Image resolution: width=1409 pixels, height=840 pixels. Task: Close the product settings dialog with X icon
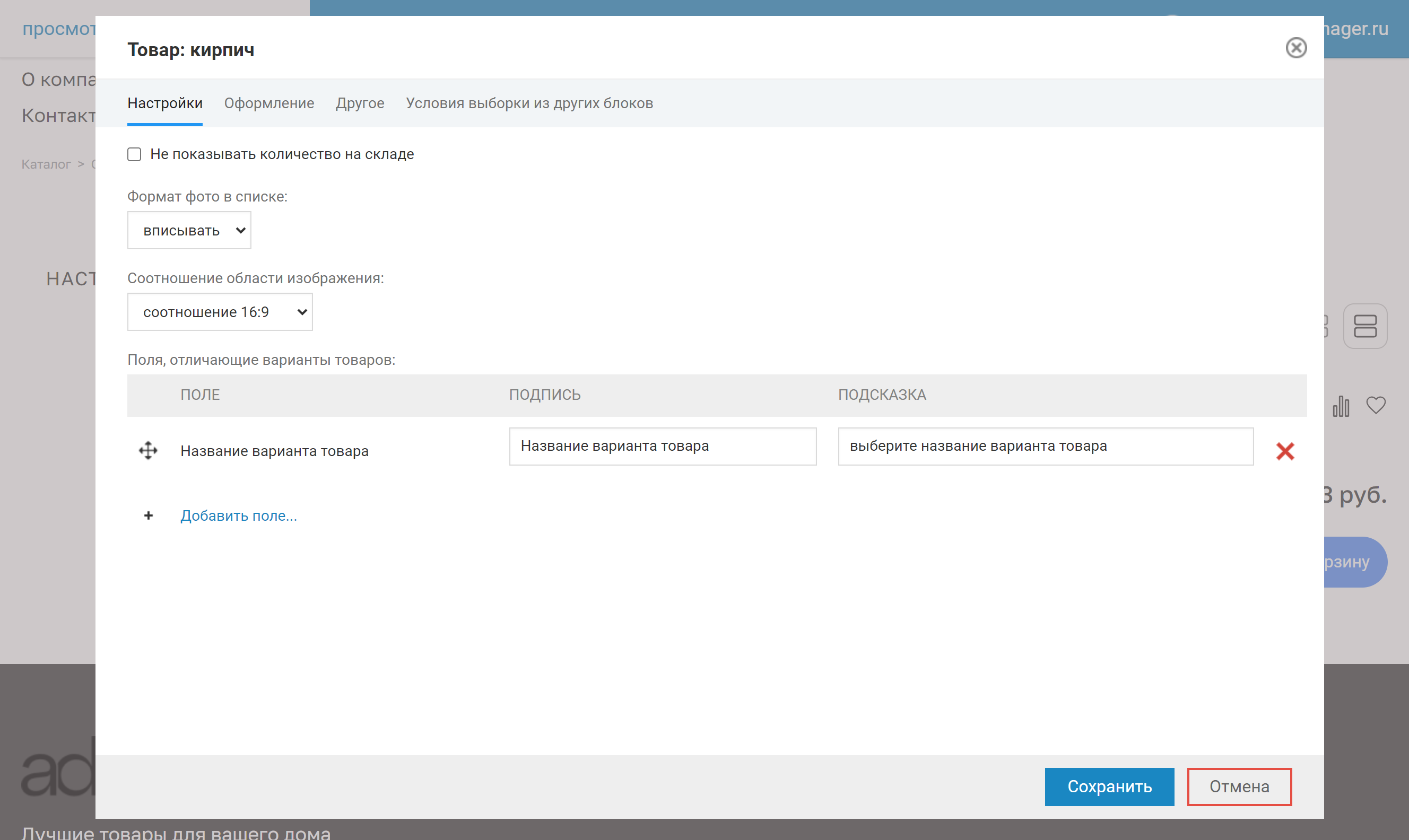[1295, 48]
